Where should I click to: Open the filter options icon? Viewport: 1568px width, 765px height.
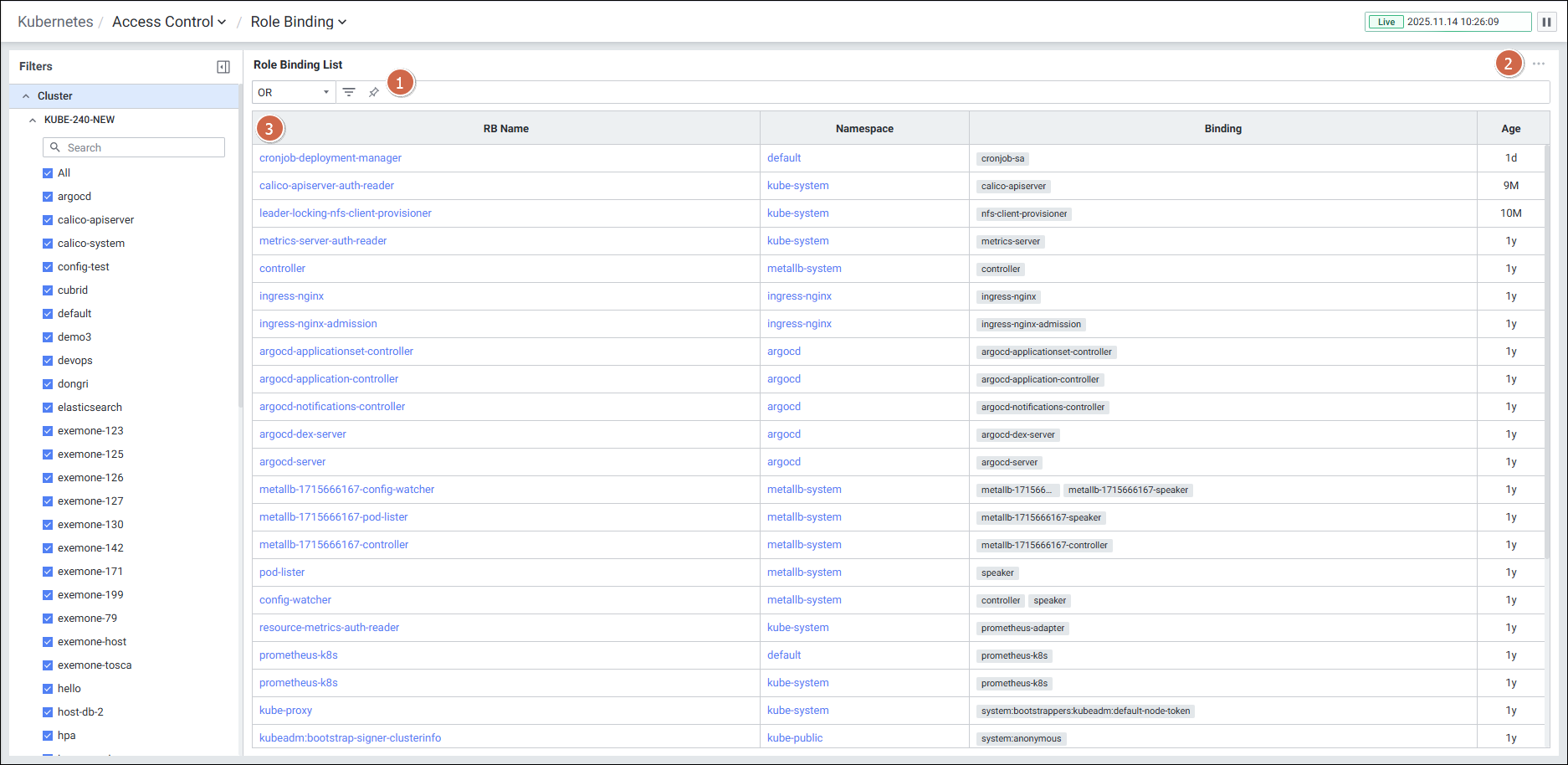349,92
